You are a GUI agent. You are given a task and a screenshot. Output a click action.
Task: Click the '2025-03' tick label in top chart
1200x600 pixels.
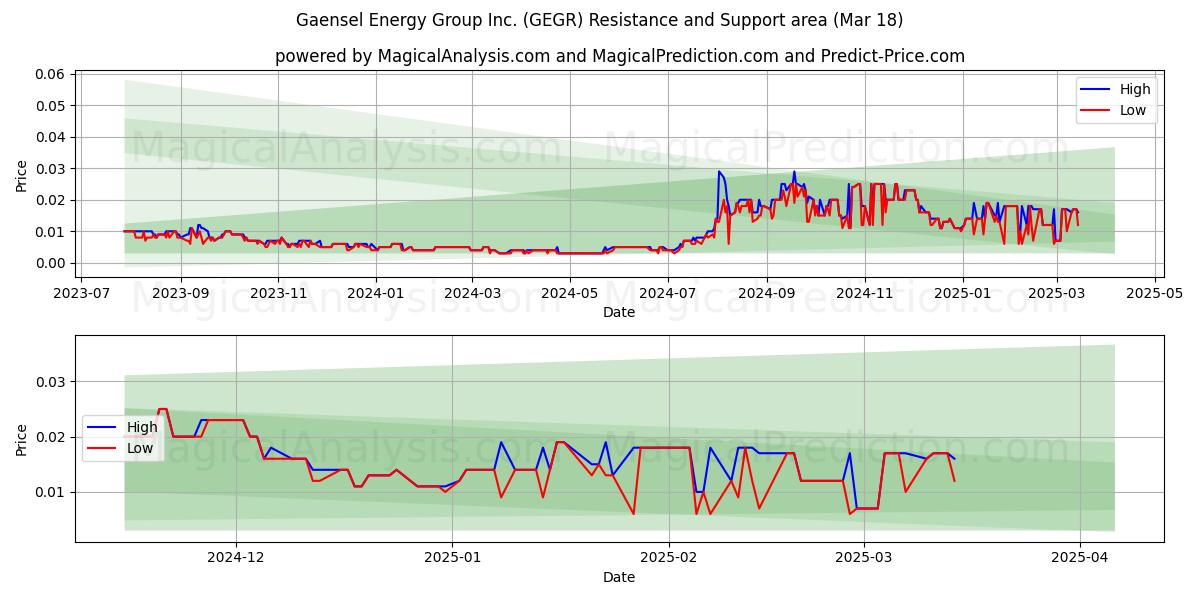point(1057,295)
